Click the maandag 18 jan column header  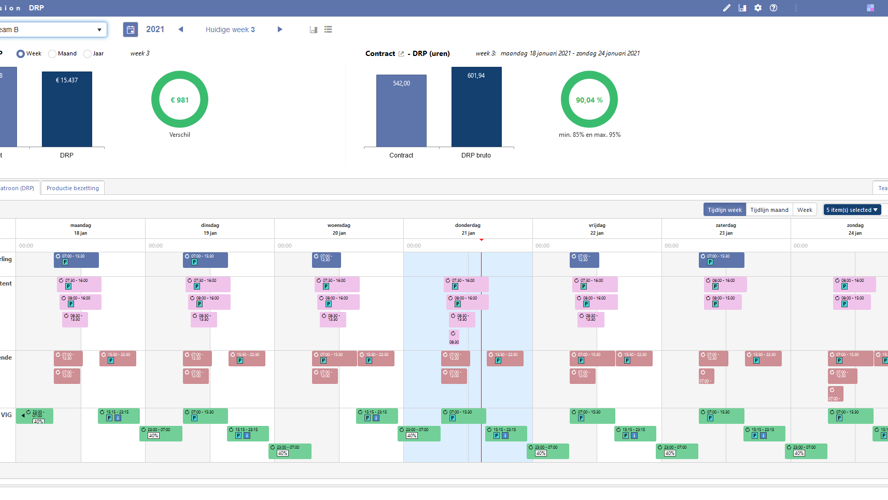tap(80, 229)
